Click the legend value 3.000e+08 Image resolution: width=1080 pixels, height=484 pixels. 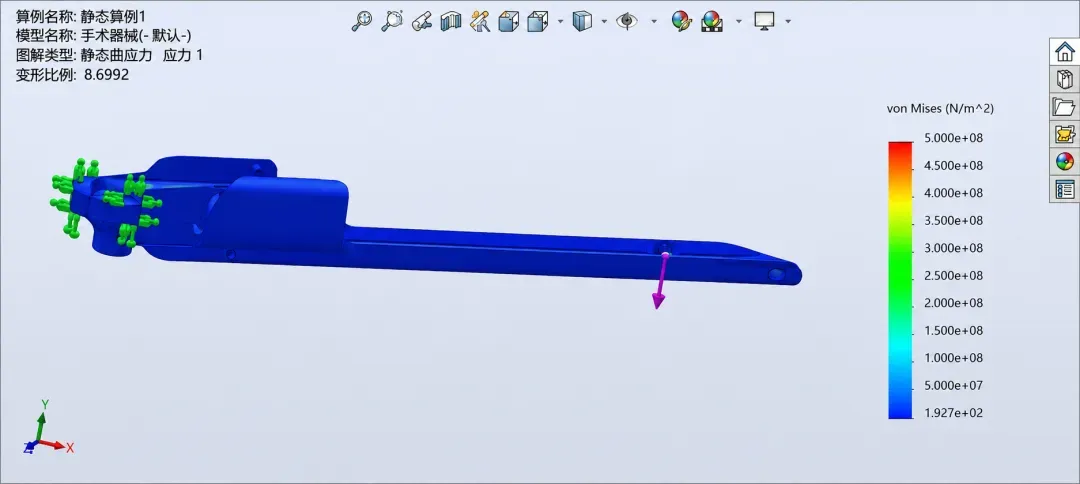tap(953, 248)
